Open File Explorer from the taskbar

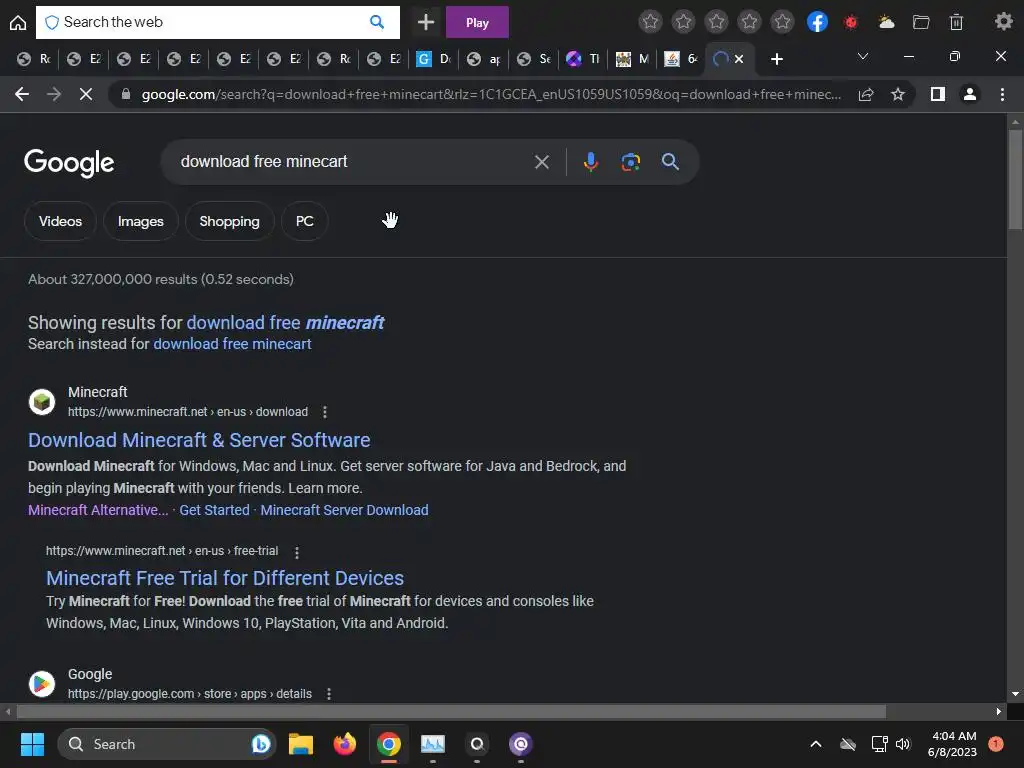[x=300, y=744]
